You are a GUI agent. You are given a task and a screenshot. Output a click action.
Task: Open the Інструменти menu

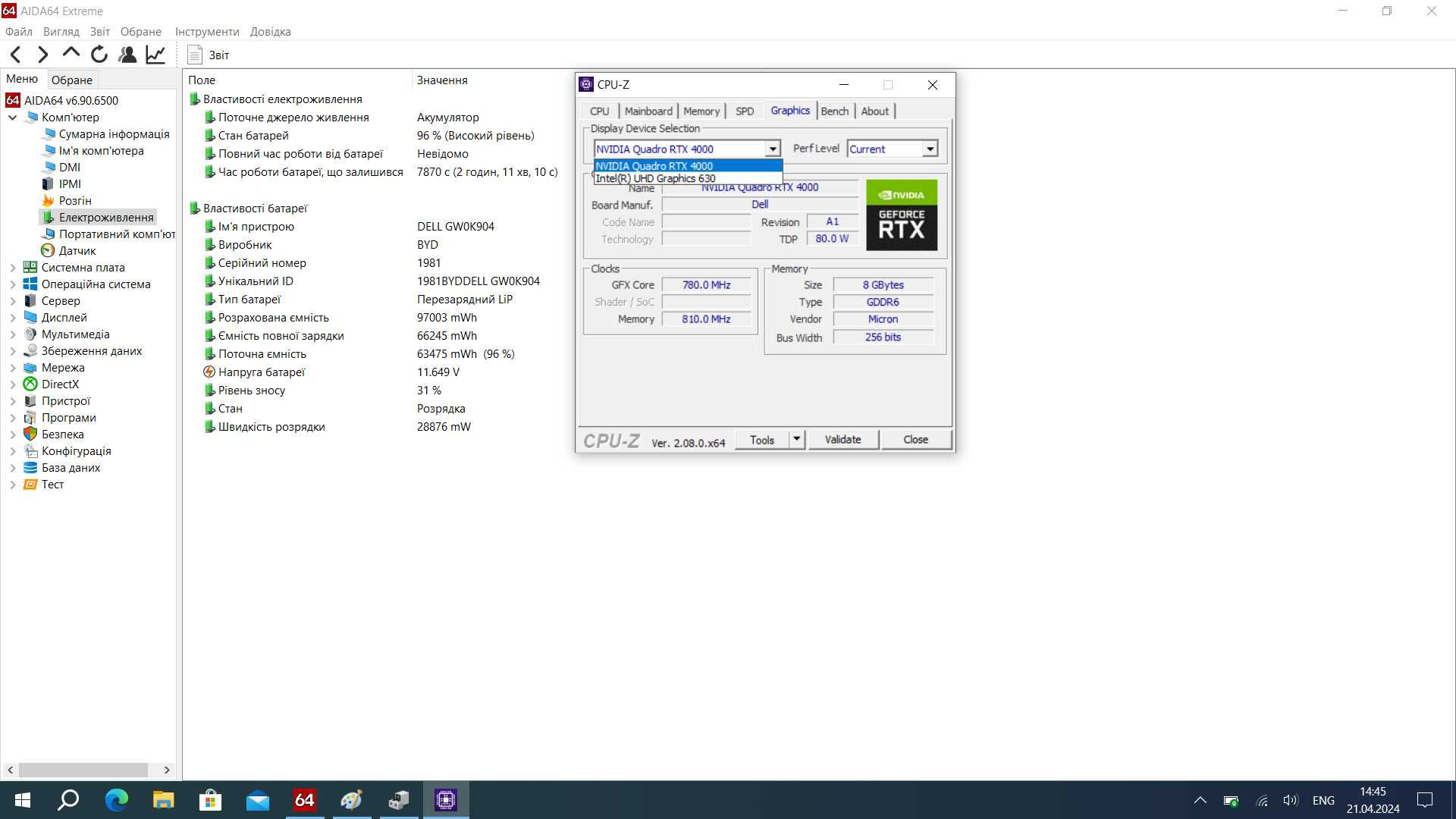point(207,32)
